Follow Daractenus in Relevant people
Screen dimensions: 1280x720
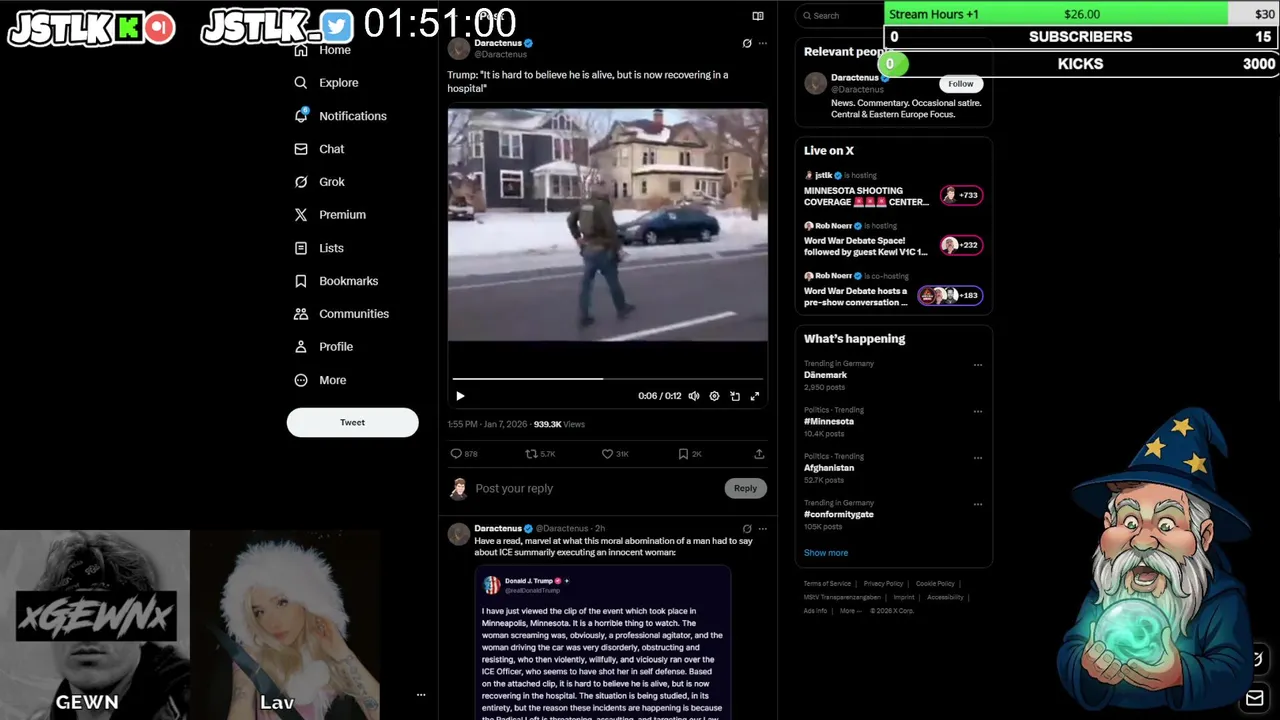[961, 84]
